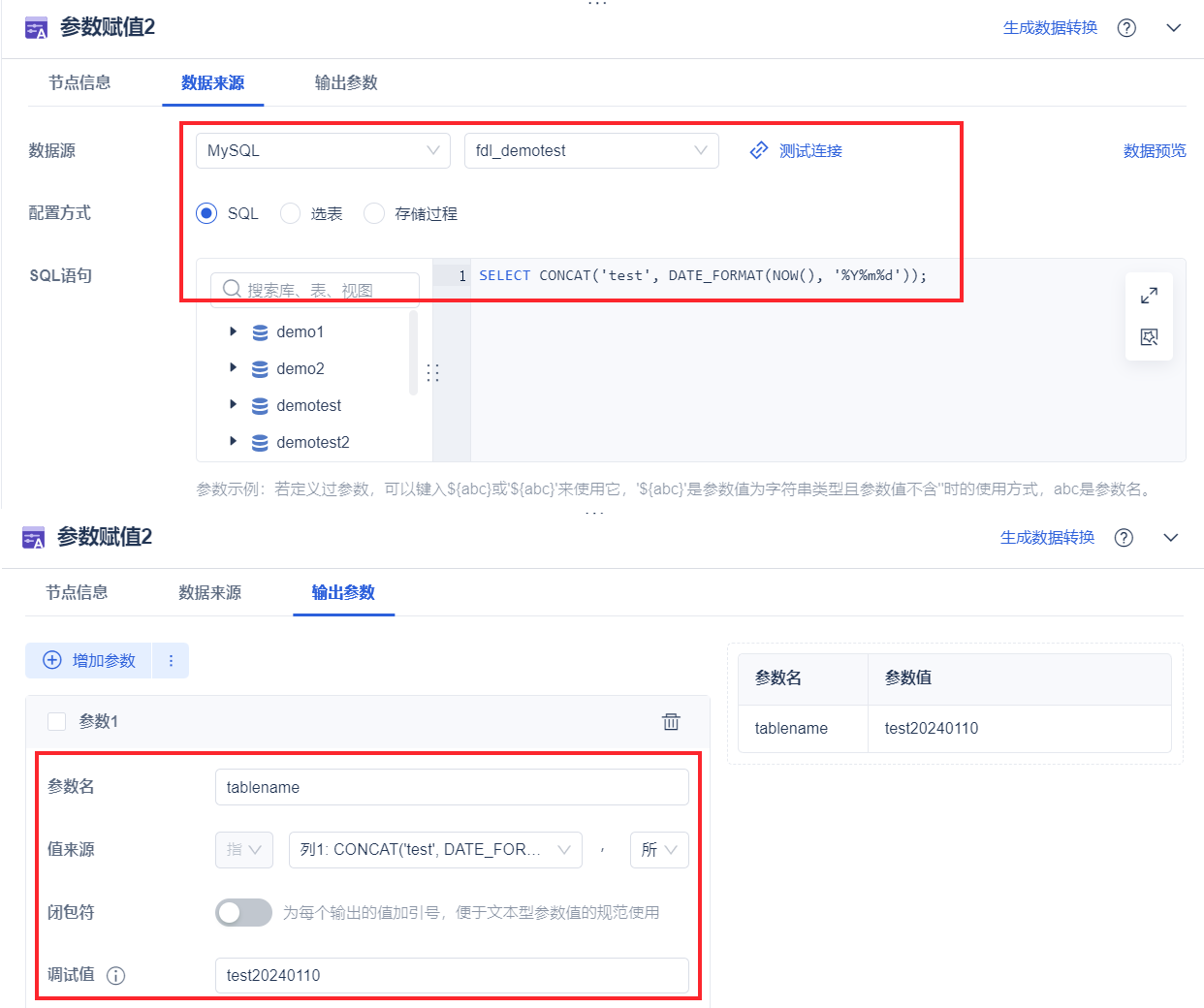Open the 所 row range dropdown
The image size is (1204, 1008).
click(x=659, y=849)
